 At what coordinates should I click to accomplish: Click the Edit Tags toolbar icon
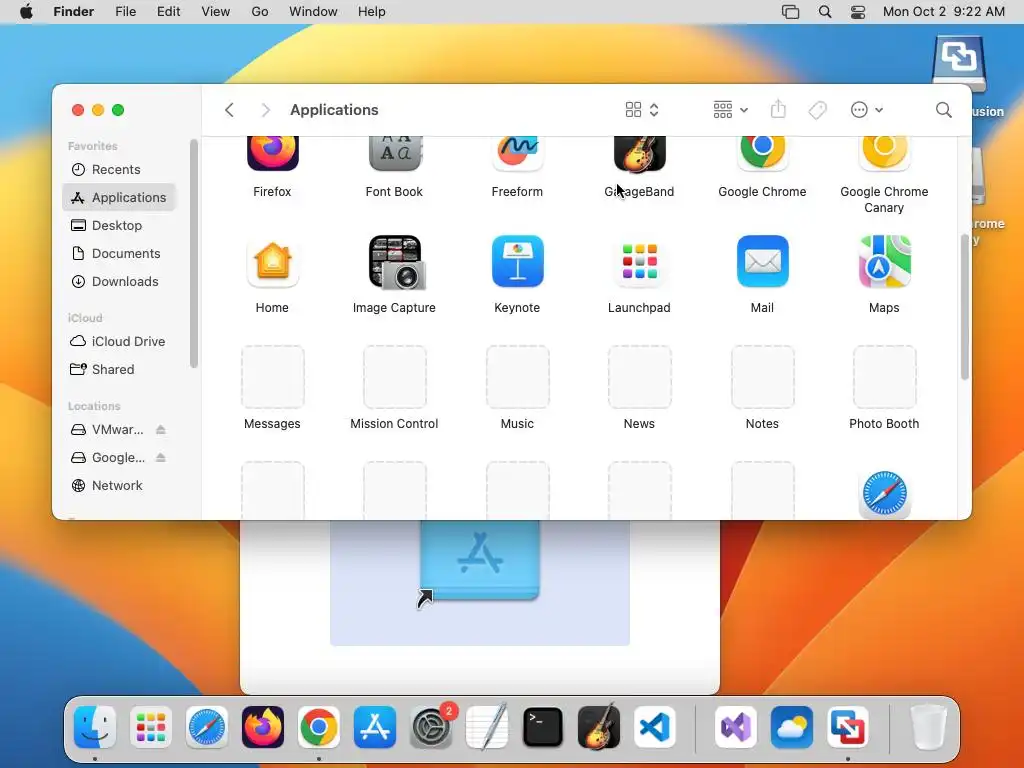coord(817,110)
